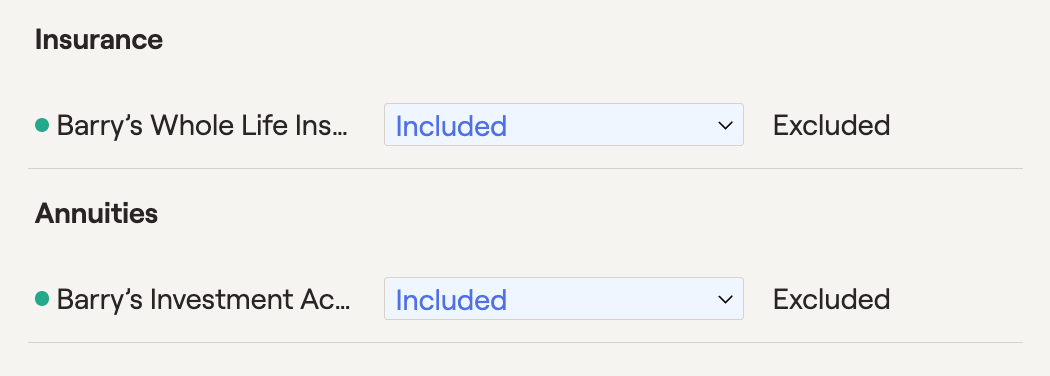Open the Included dropdown under Insurance

pos(563,125)
